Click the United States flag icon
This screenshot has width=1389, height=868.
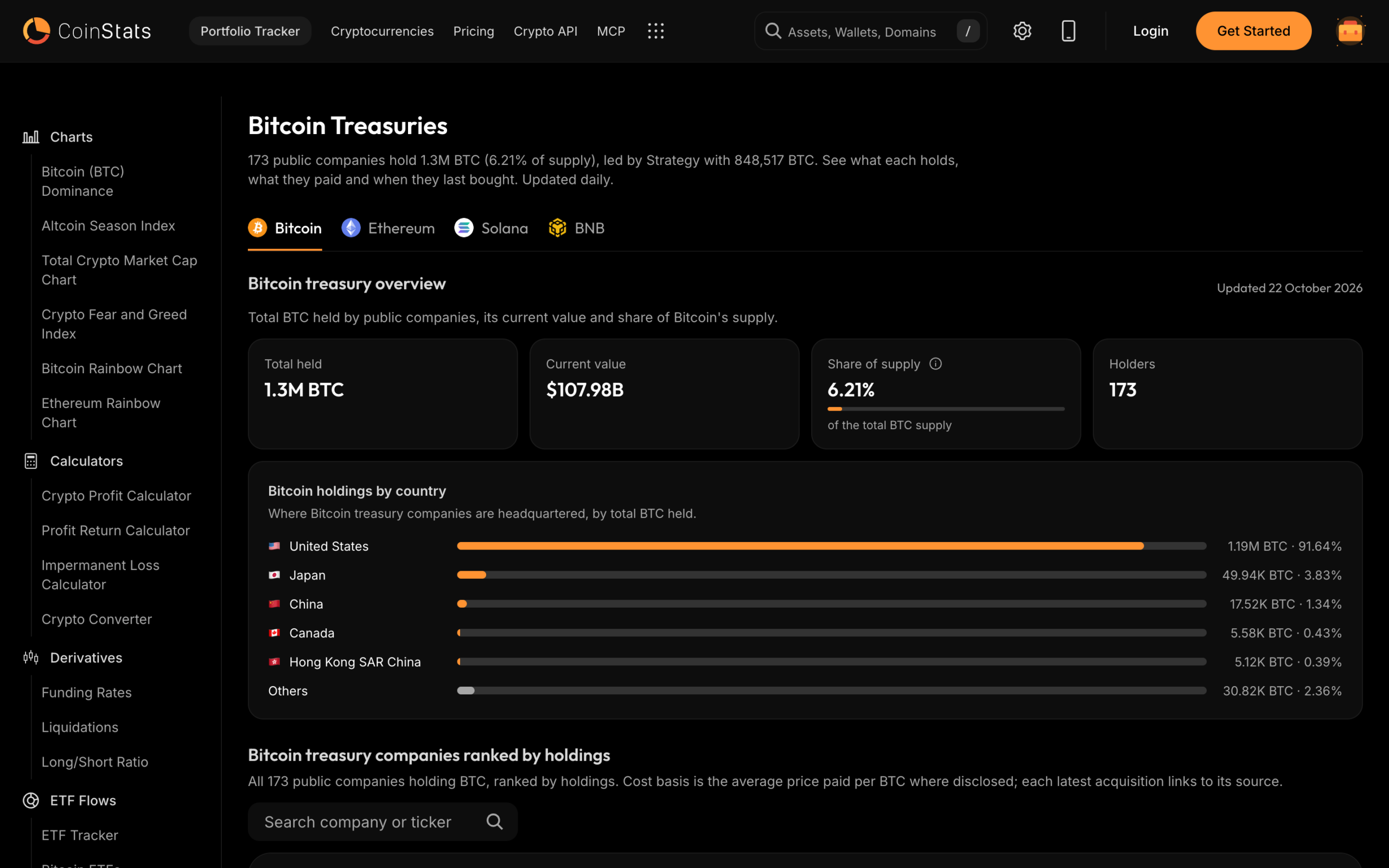[x=275, y=546]
